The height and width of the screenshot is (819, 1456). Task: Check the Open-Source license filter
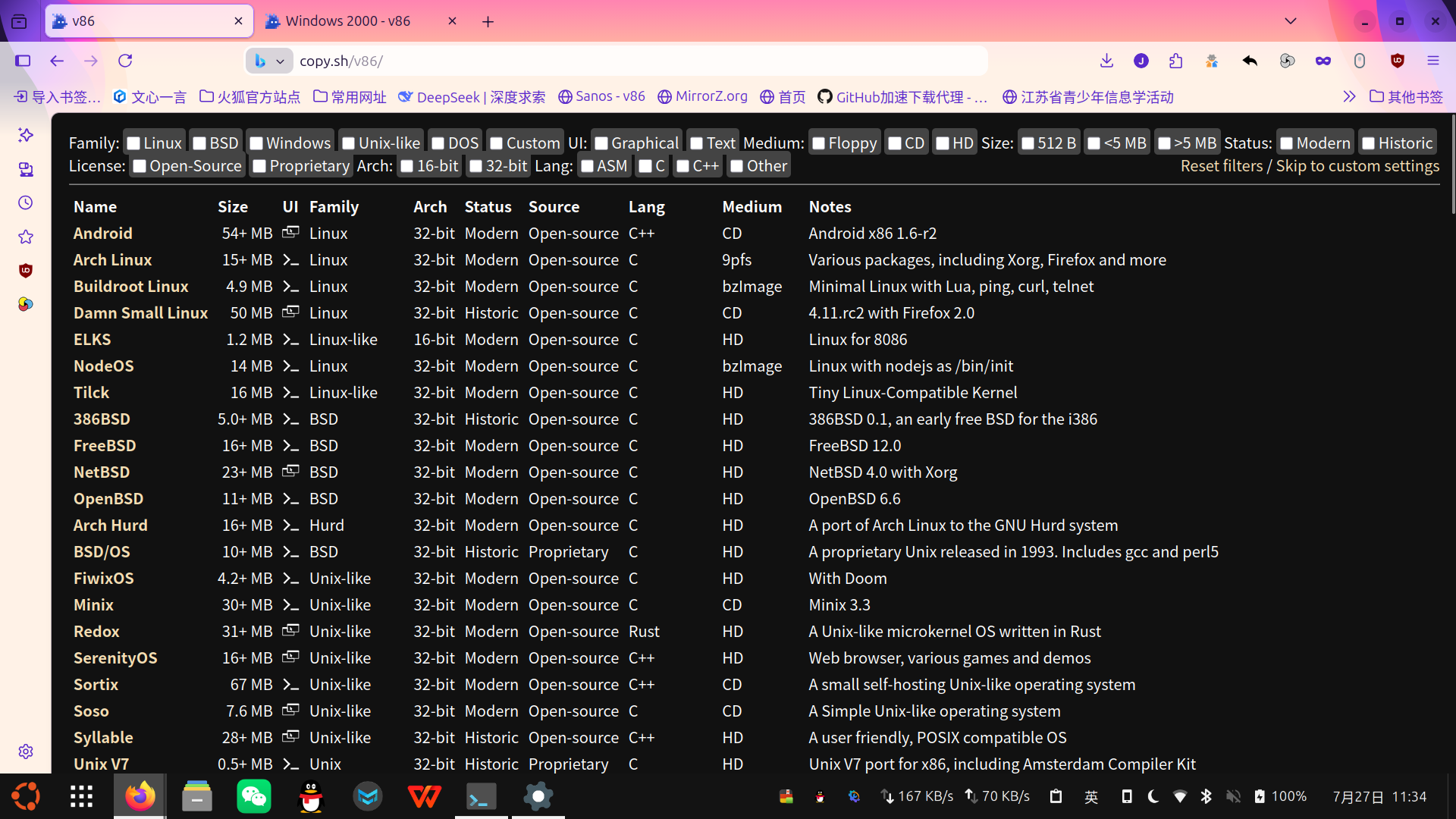tap(140, 166)
